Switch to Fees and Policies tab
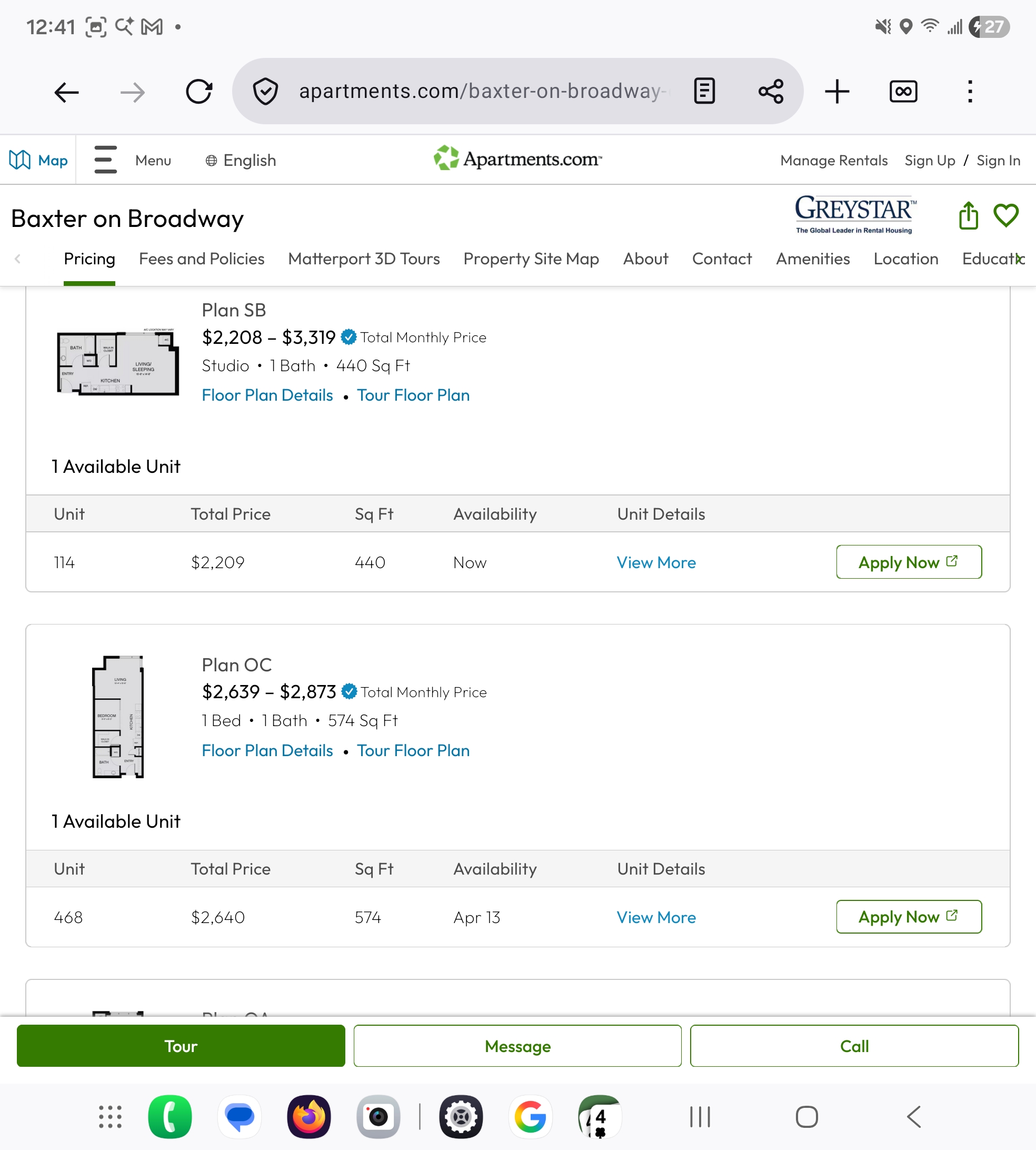 point(202,259)
